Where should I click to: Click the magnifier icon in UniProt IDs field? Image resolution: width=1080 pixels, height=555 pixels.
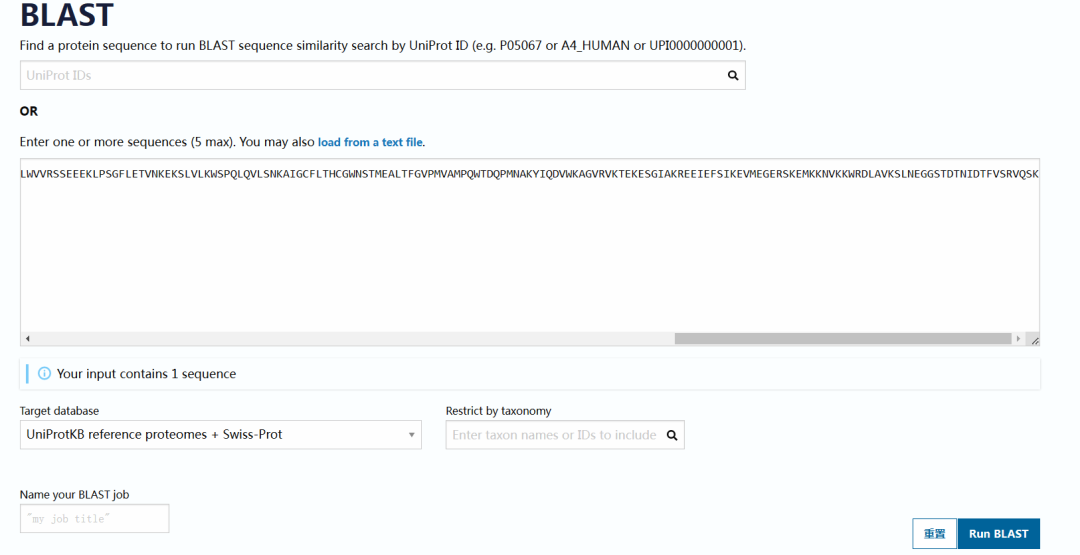(x=733, y=76)
